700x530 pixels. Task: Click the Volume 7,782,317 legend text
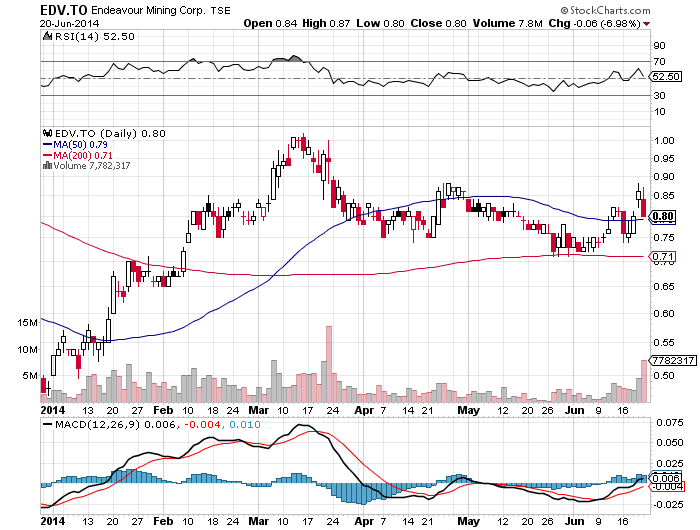point(92,166)
